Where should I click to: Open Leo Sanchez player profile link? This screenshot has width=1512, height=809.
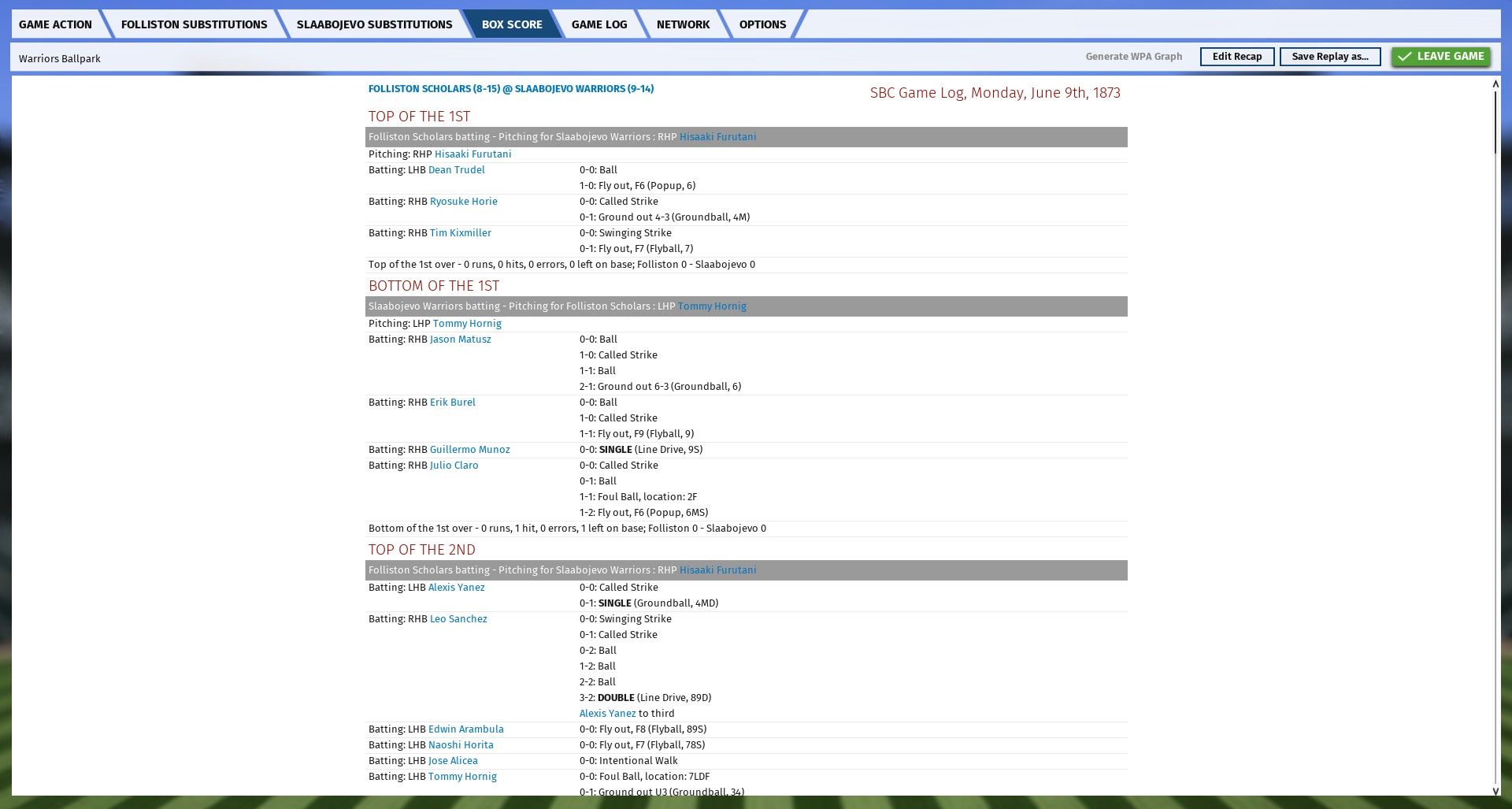[458, 619]
